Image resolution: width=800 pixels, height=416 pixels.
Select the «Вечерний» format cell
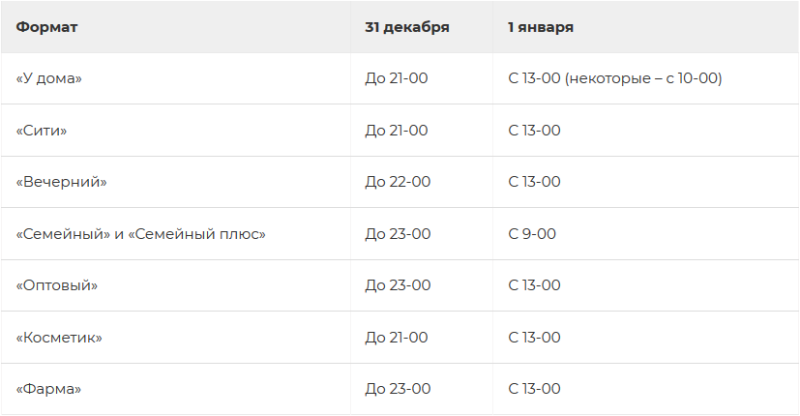tap(61, 182)
